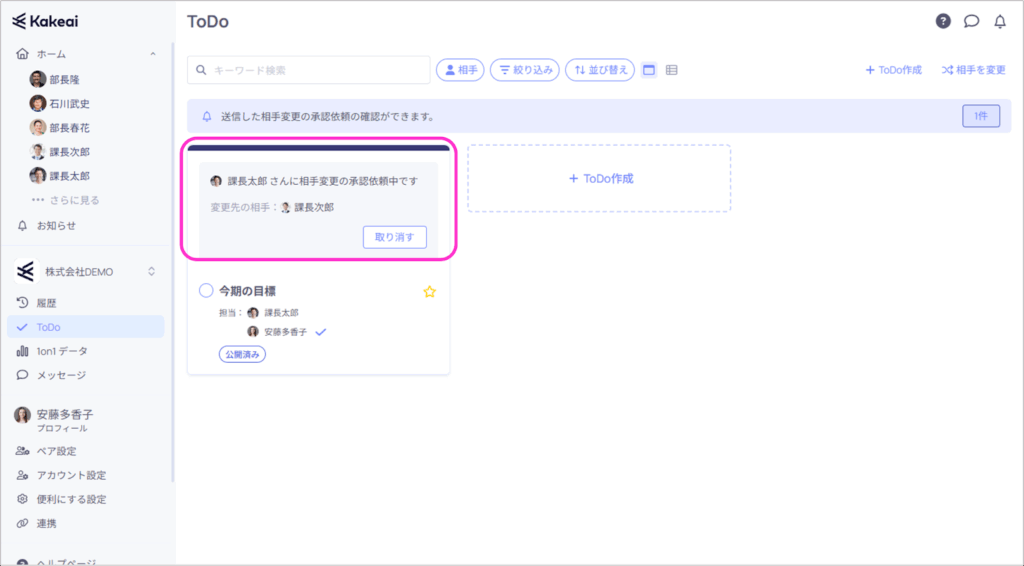Image resolution: width=1024 pixels, height=566 pixels.
Task: Click the help question mark icon
Action: (943, 21)
